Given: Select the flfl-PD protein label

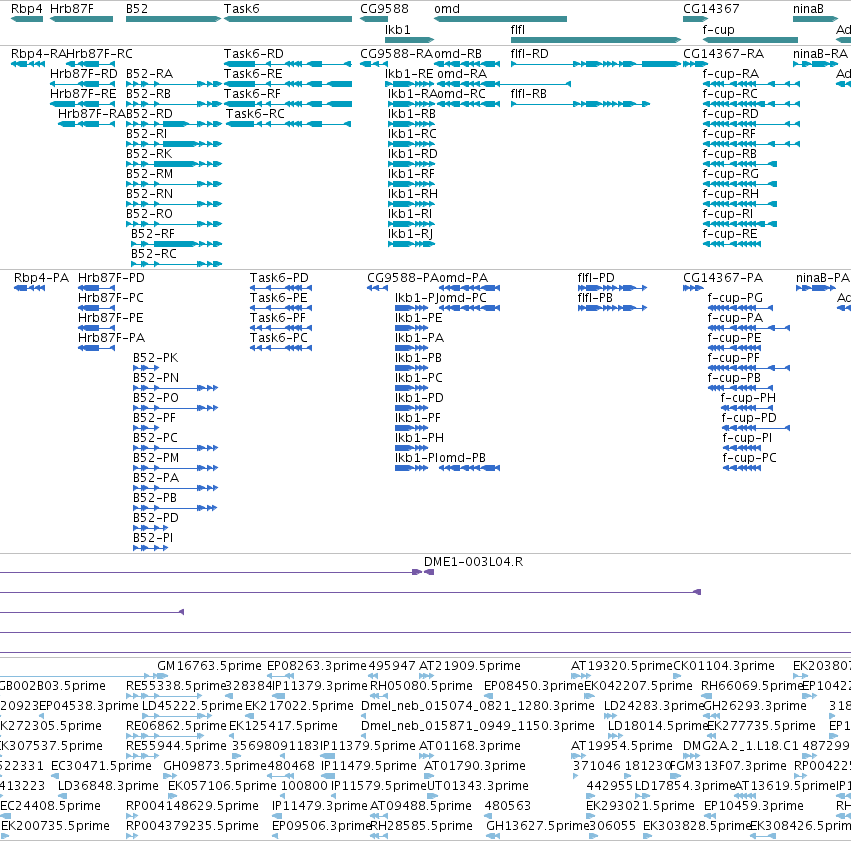Looking at the screenshot, I should tap(596, 278).
